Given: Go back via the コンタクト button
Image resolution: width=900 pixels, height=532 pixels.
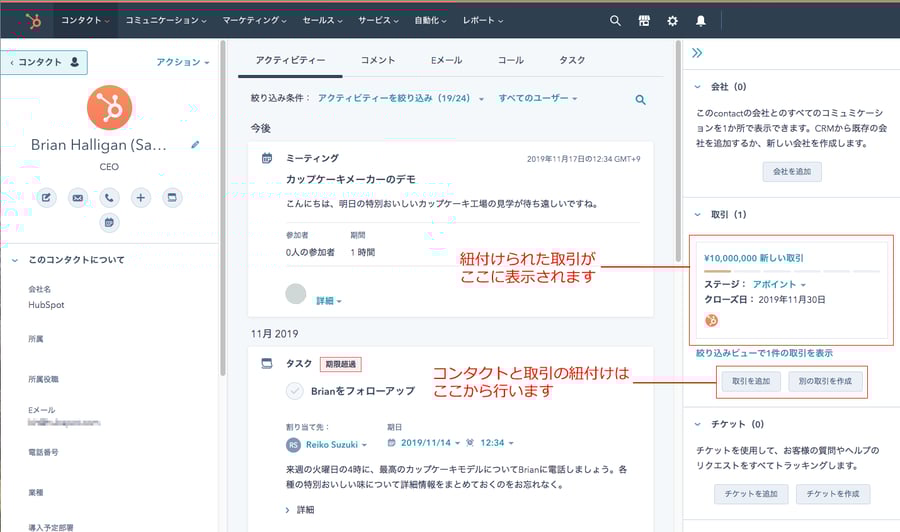Looking at the screenshot, I should click(44, 62).
